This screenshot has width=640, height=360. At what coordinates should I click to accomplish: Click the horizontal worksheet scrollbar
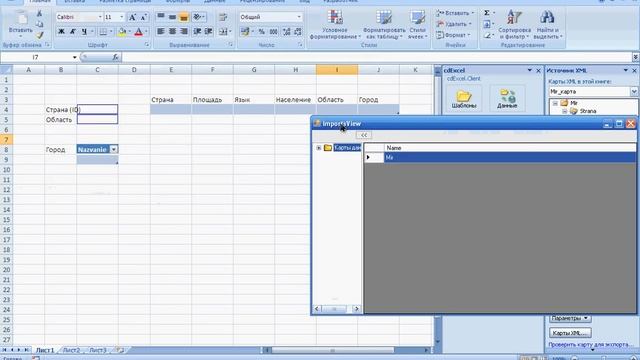coord(333,350)
